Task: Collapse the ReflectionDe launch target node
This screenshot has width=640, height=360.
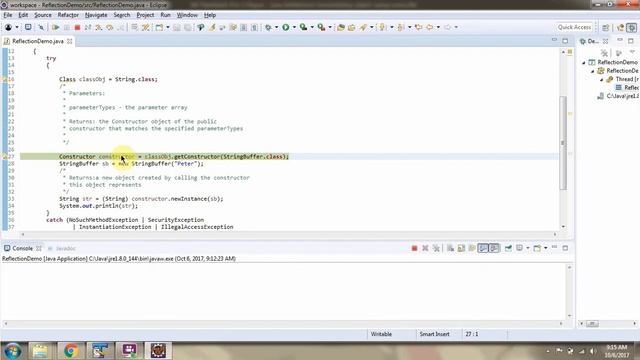Action: click(x=593, y=71)
